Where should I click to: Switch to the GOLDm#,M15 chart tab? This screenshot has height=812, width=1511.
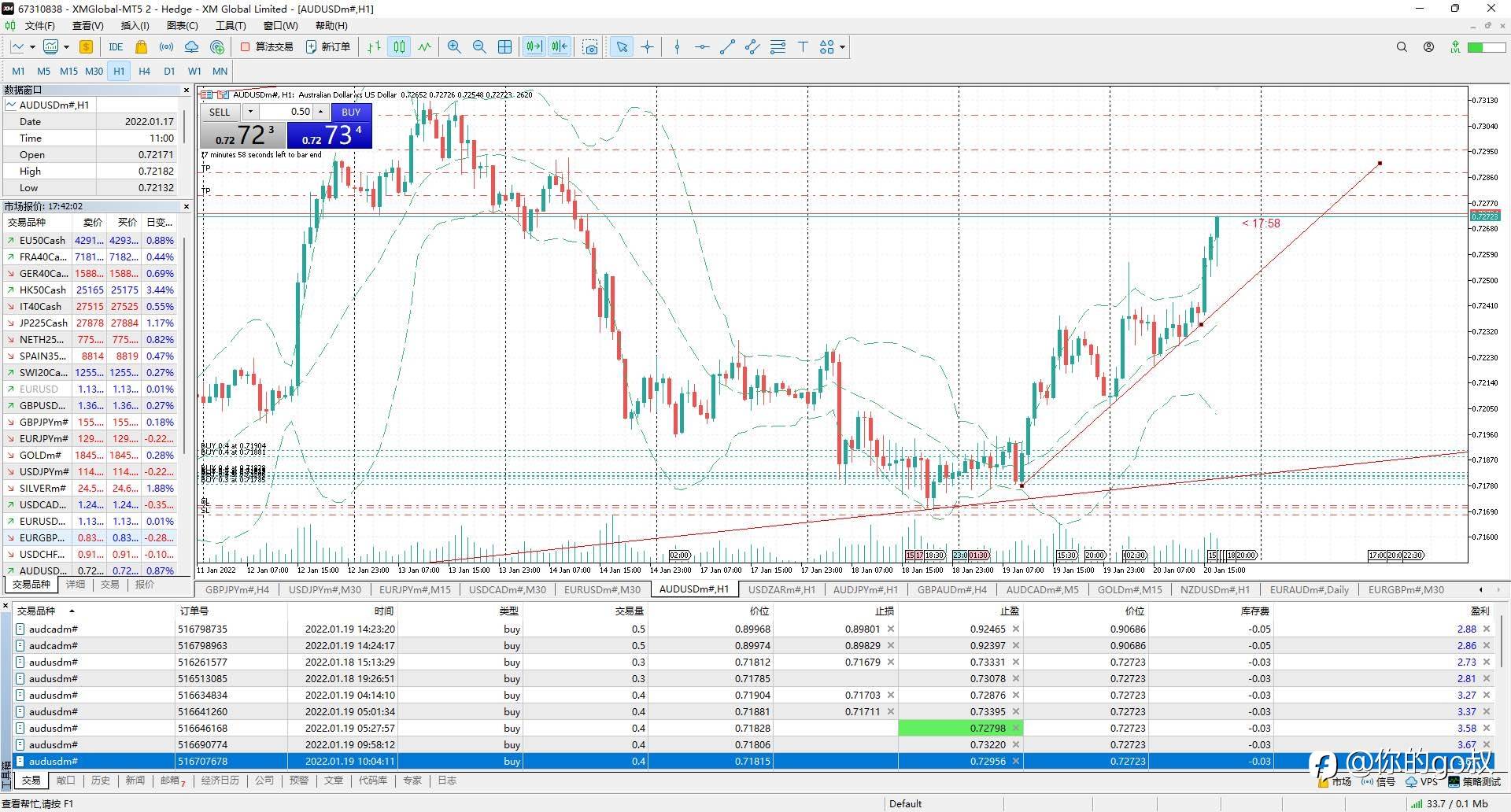(1129, 589)
